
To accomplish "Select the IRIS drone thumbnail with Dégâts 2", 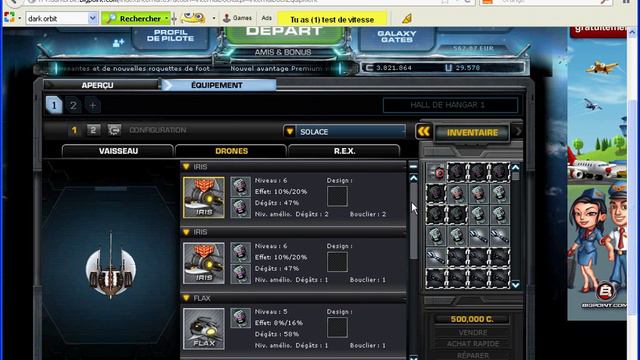I will pyautogui.click(x=204, y=198).
